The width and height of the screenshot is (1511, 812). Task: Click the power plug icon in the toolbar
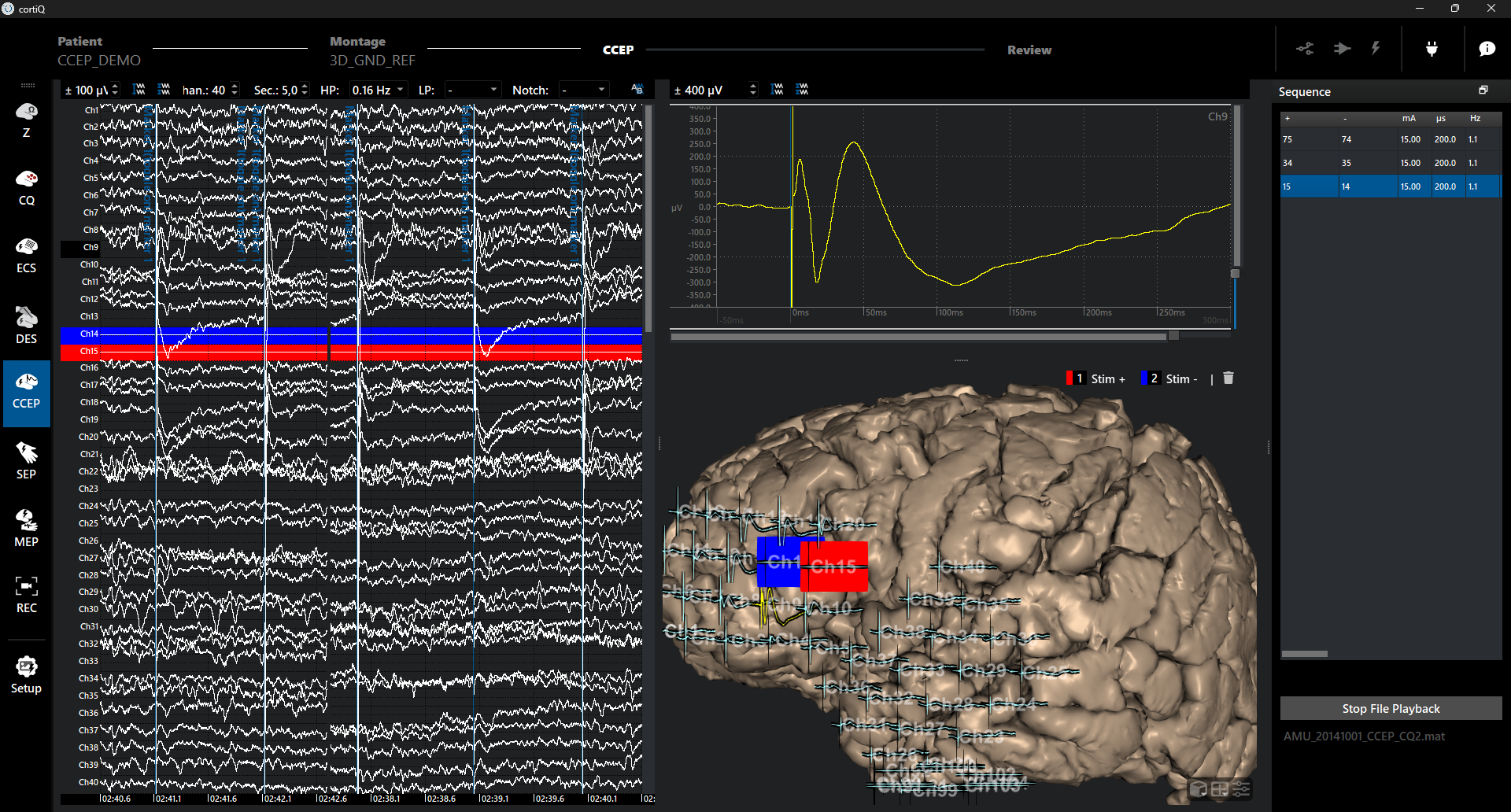[x=1431, y=48]
